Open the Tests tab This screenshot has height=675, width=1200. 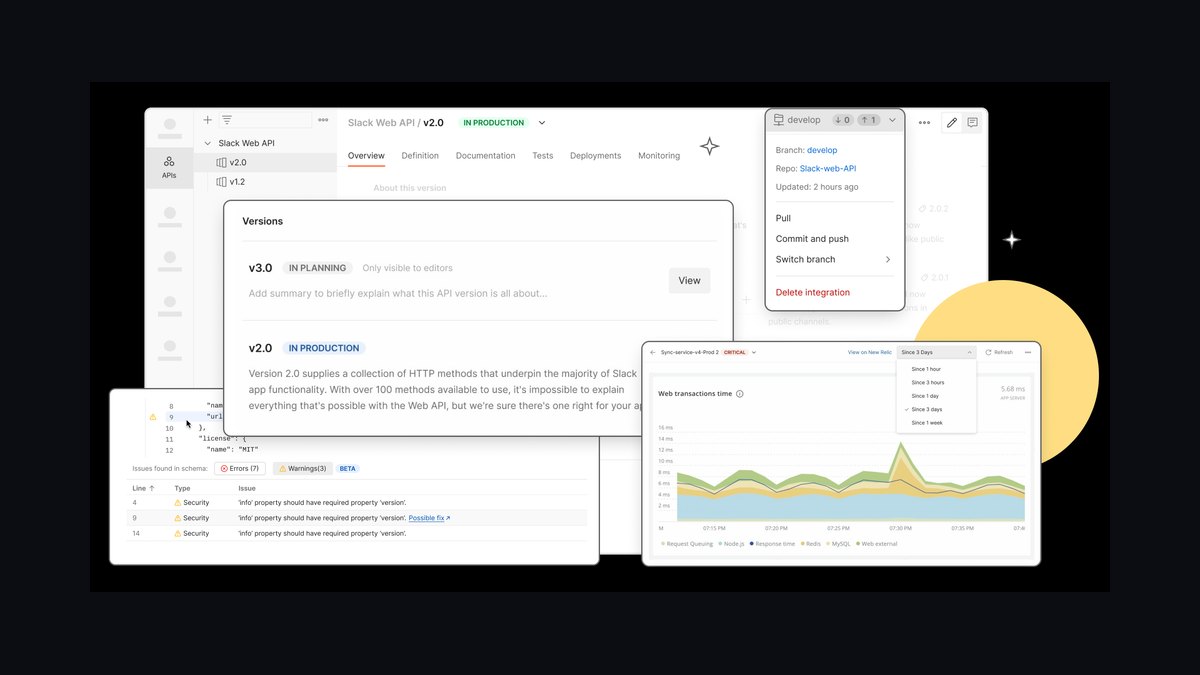[x=542, y=155]
